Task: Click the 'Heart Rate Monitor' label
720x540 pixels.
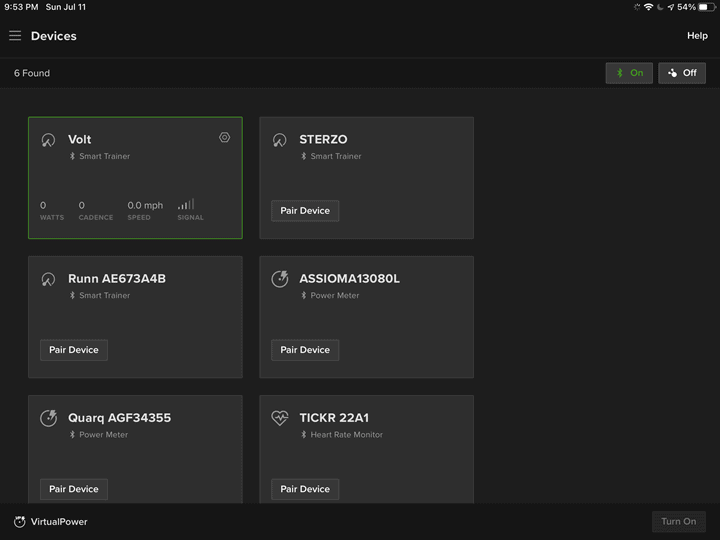Action: coord(346,434)
